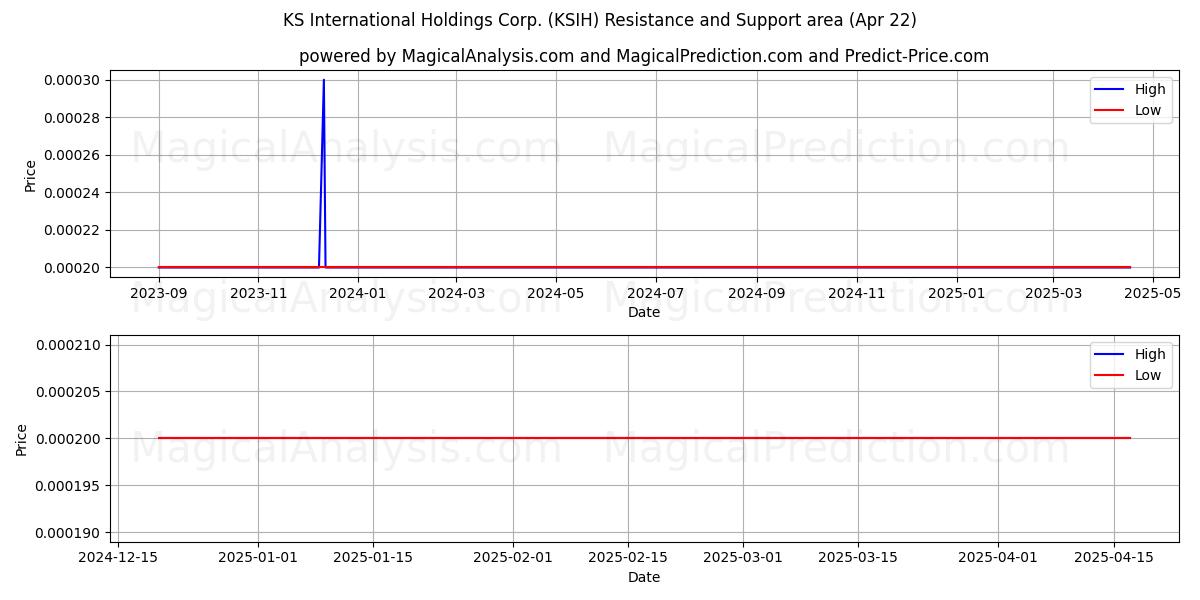The height and width of the screenshot is (600, 1200).
Task: Click the 0.00028 y-axis label
Action: (x=74, y=118)
